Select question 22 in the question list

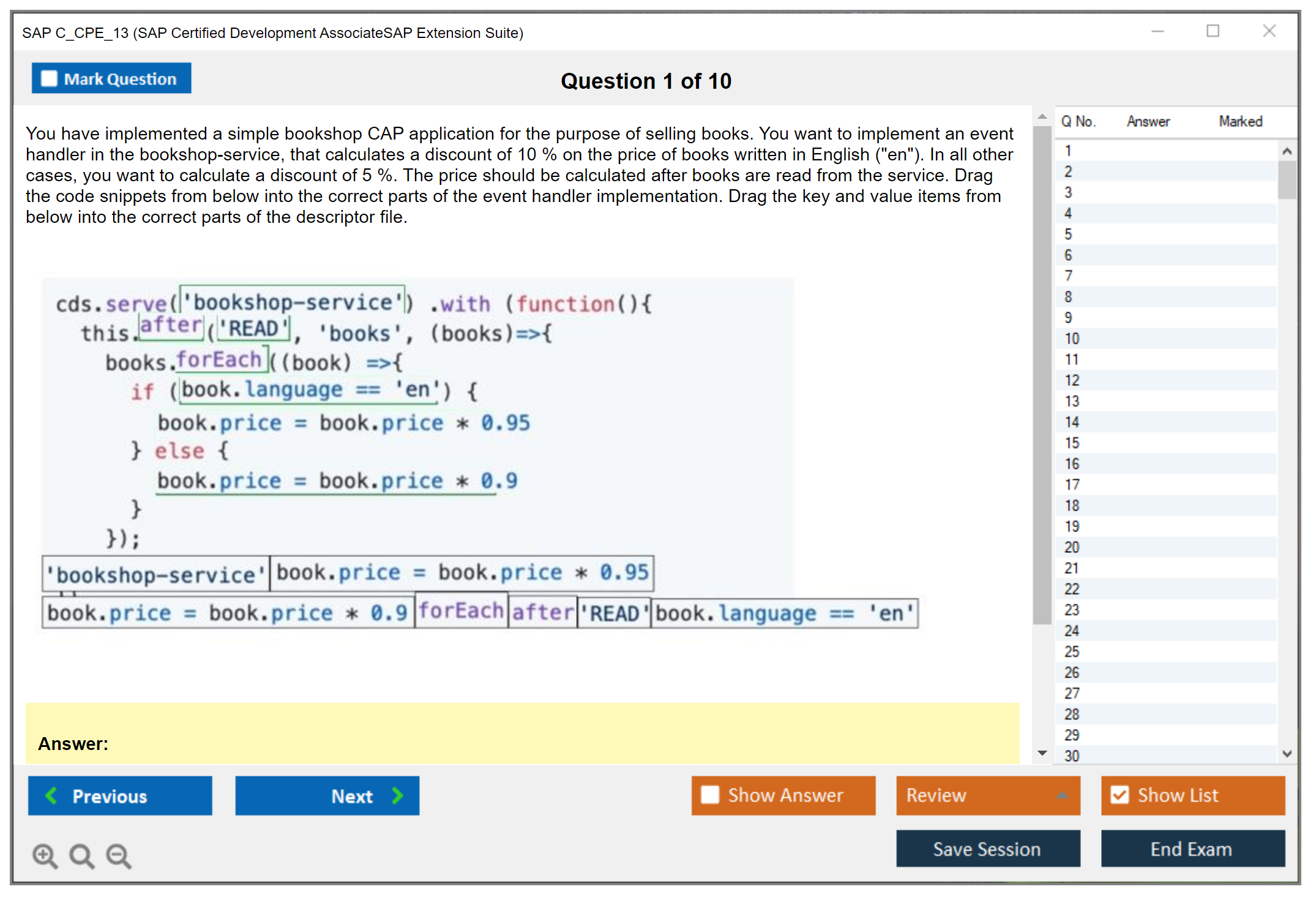1072,589
